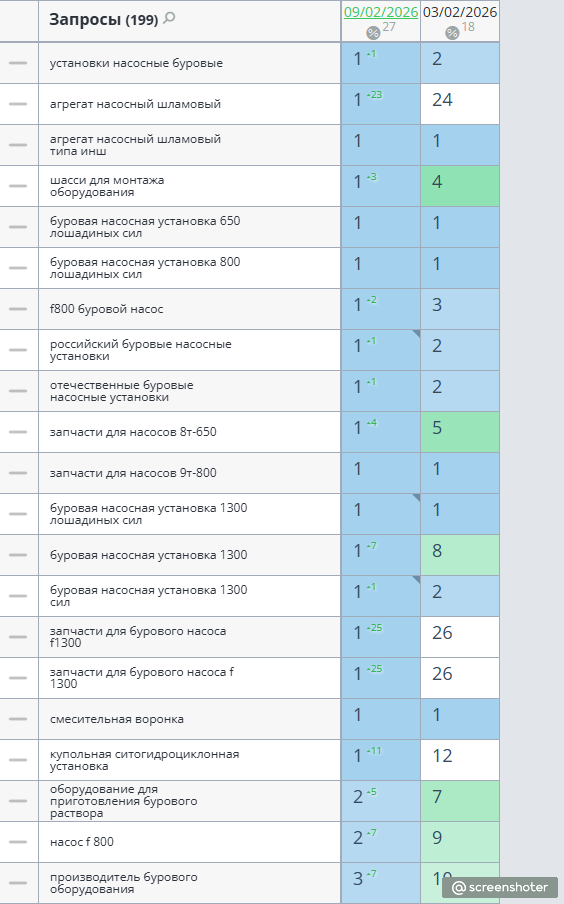
Task: Select query 'агрегат насосный шламовый'
Action: tap(136, 104)
